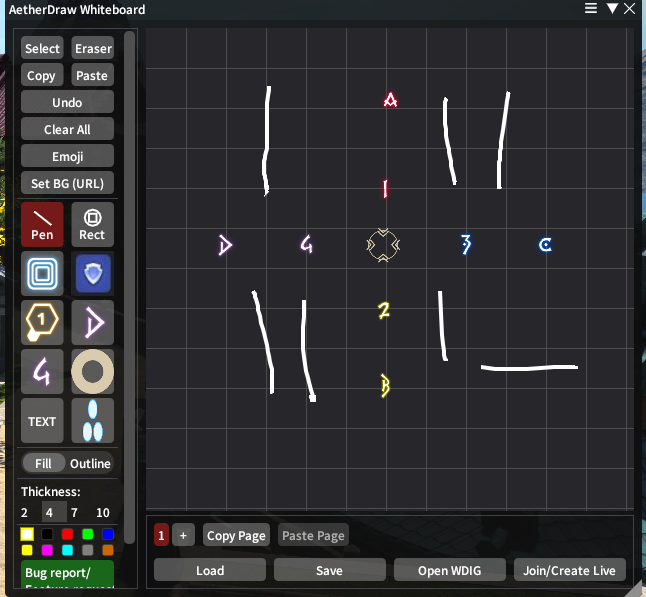Pick the blue color swatch

(108, 534)
